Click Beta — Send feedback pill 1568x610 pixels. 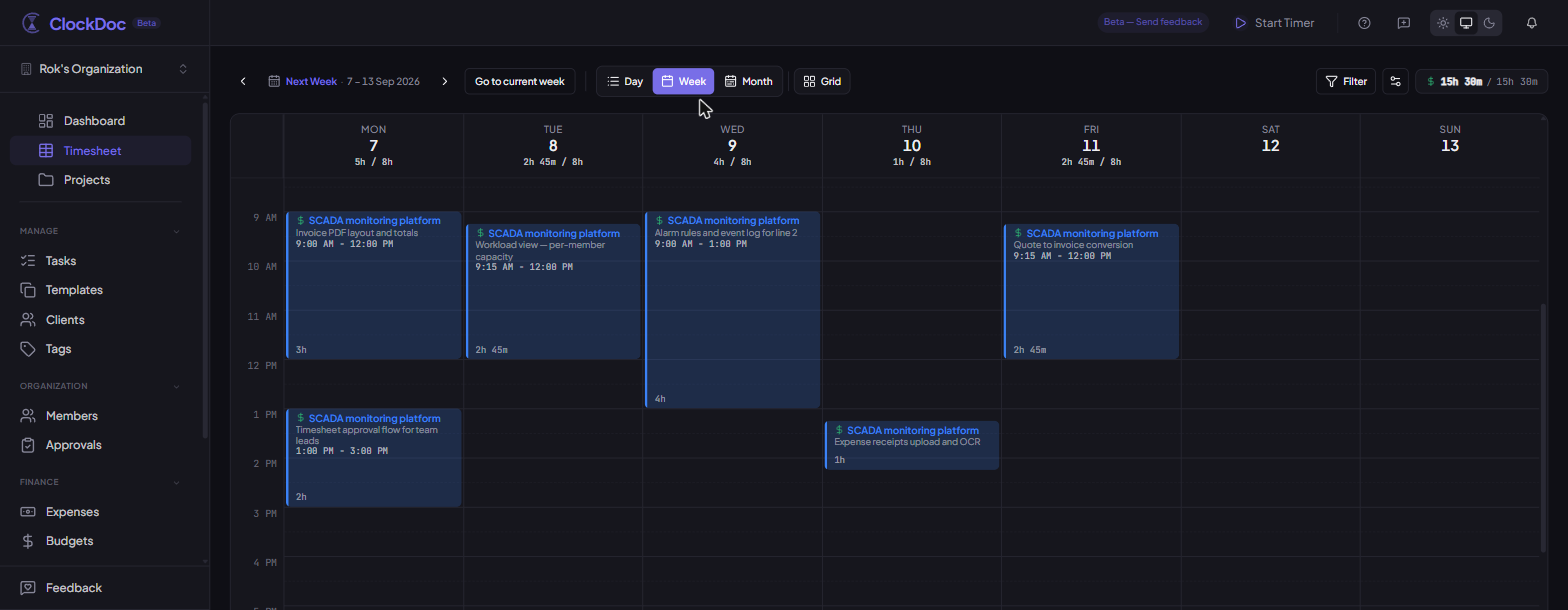1153,22
